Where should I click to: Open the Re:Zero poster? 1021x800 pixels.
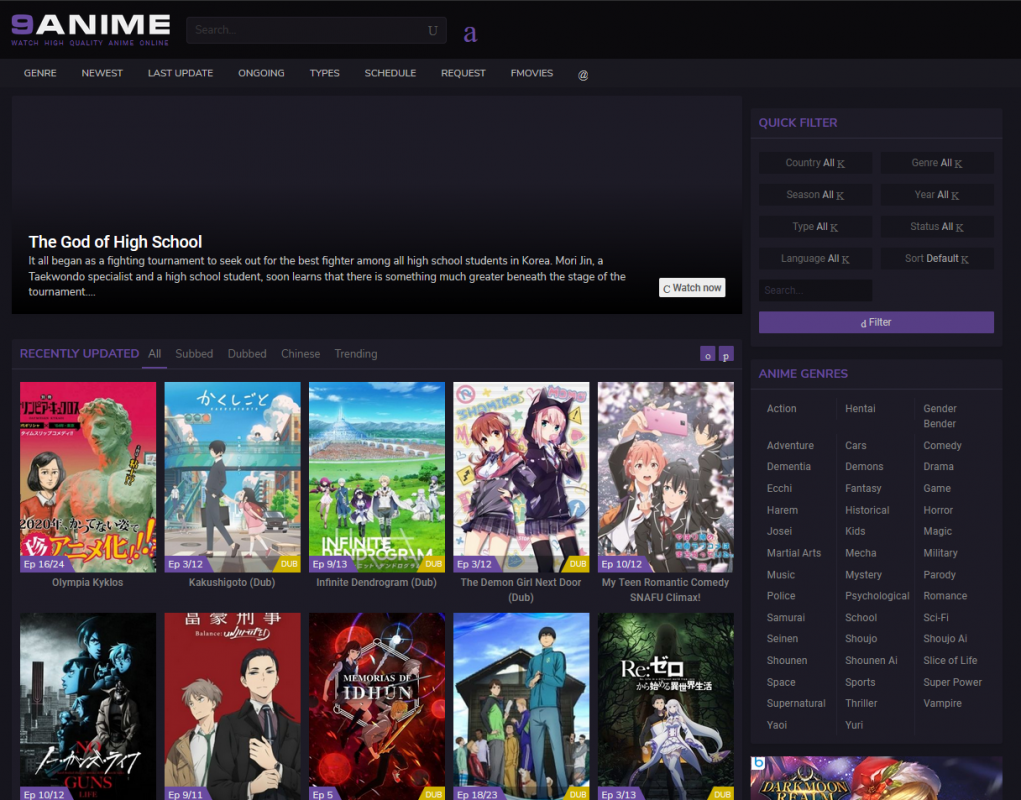point(666,706)
